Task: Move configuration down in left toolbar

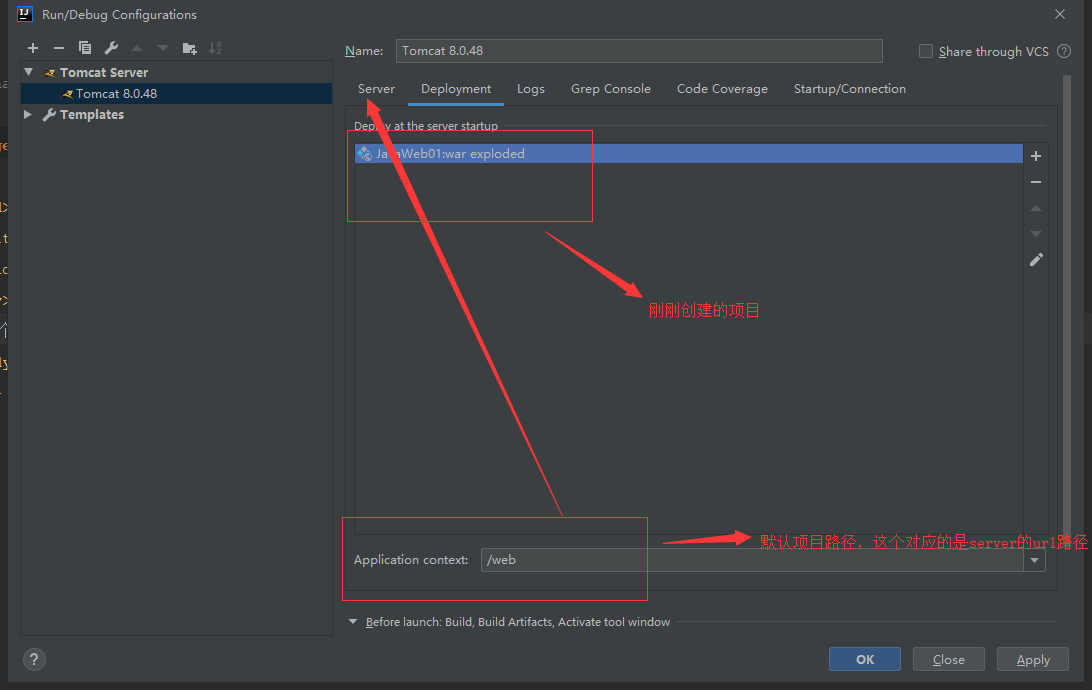Action: click(x=163, y=48)
